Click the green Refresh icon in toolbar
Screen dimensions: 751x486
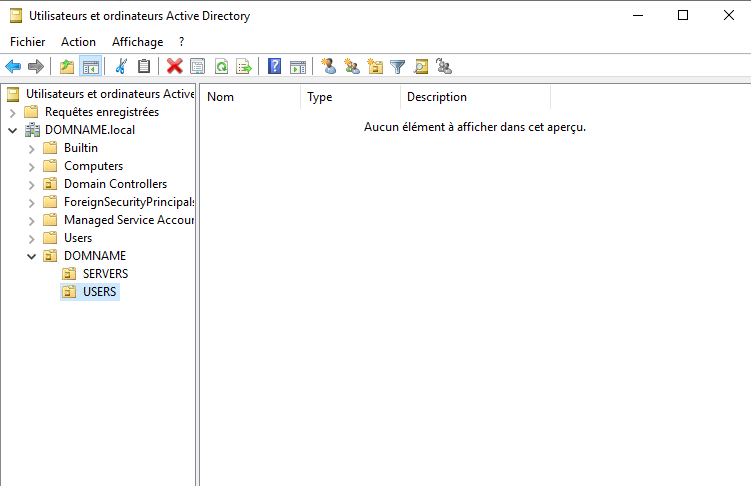(220, 67)
